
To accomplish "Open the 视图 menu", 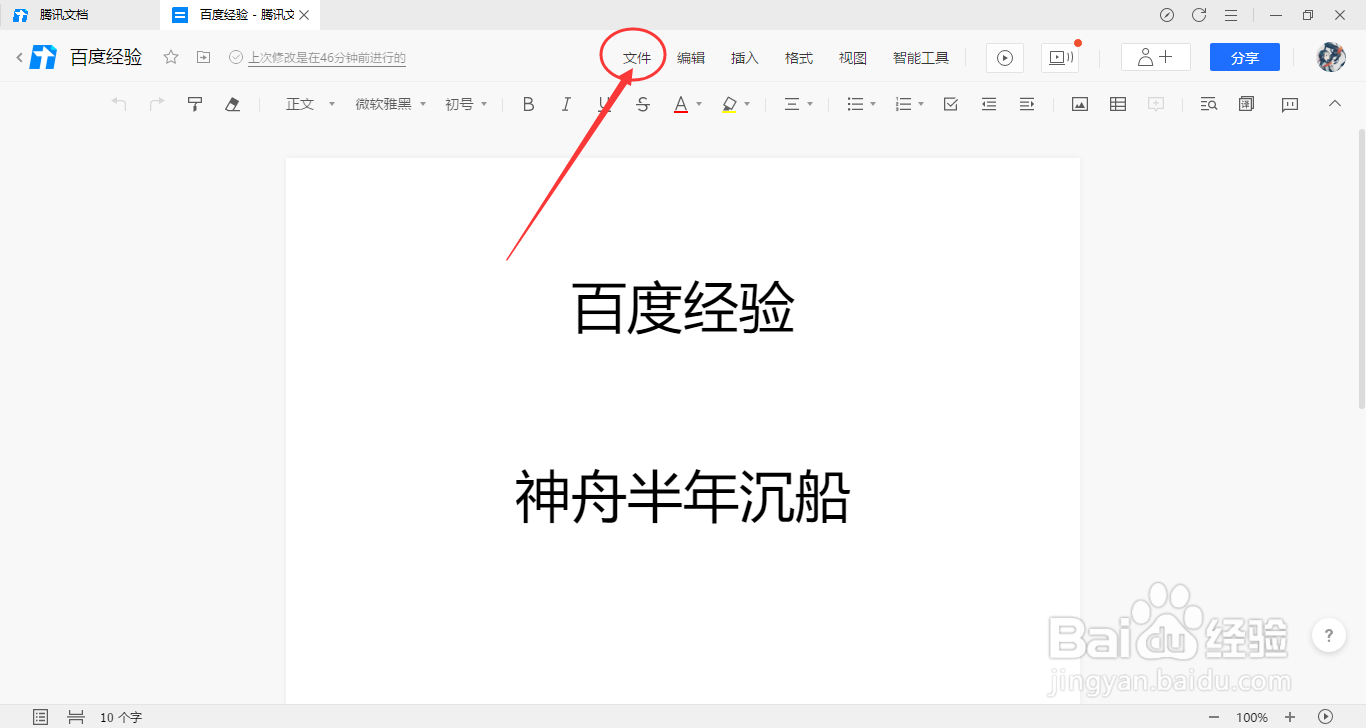I will [853, 58].
